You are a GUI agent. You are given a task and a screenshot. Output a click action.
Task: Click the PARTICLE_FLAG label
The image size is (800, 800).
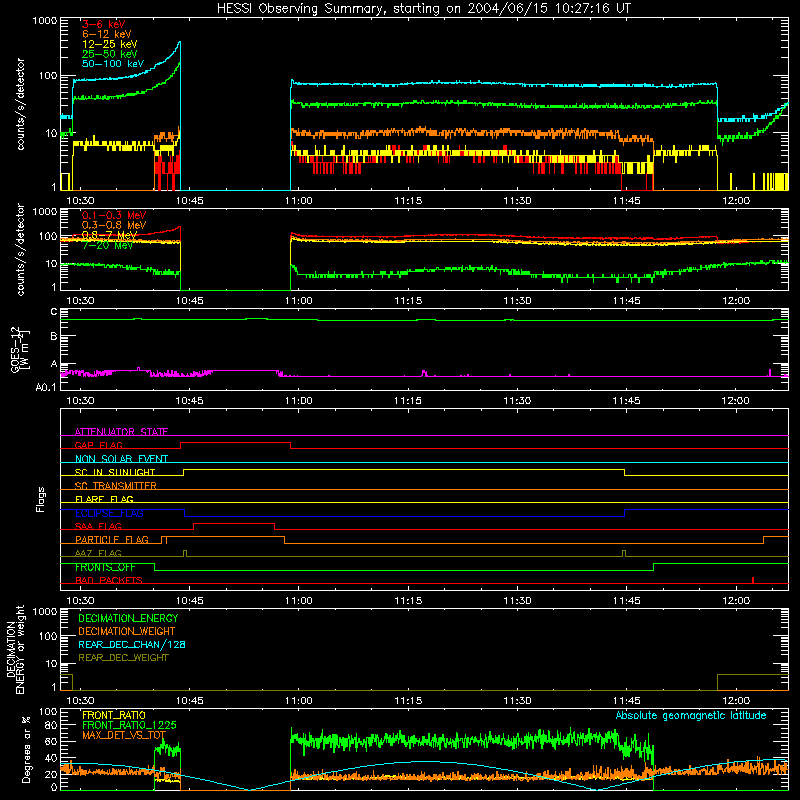(x=112, y=540)
